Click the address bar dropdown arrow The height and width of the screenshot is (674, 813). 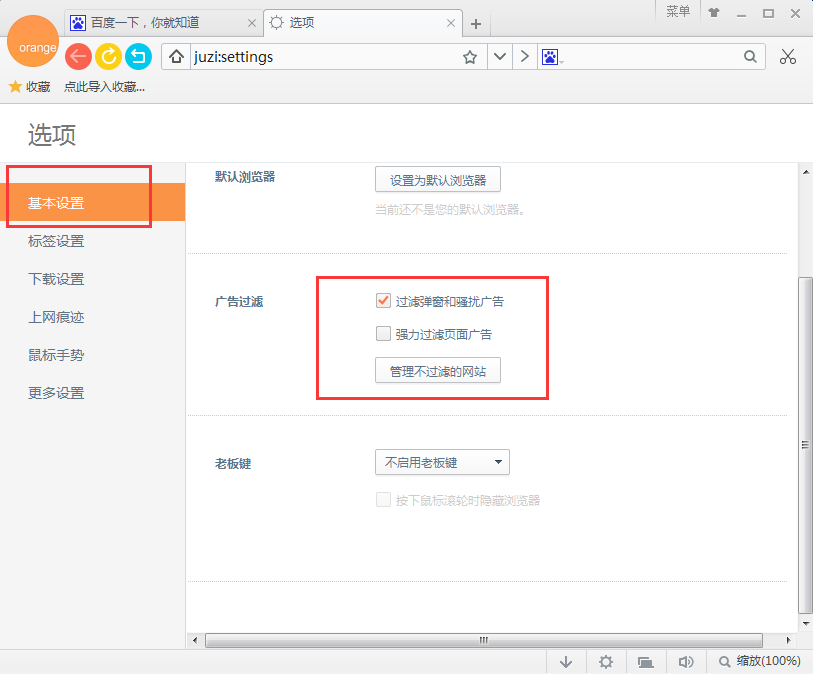tap(499, 57)
